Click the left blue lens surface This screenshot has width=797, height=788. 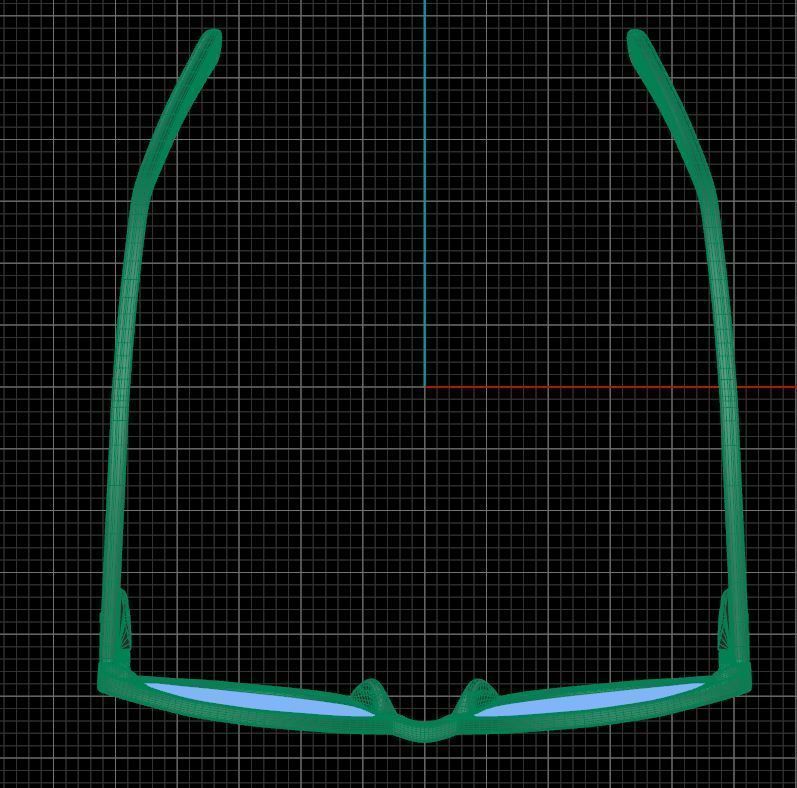259,699
